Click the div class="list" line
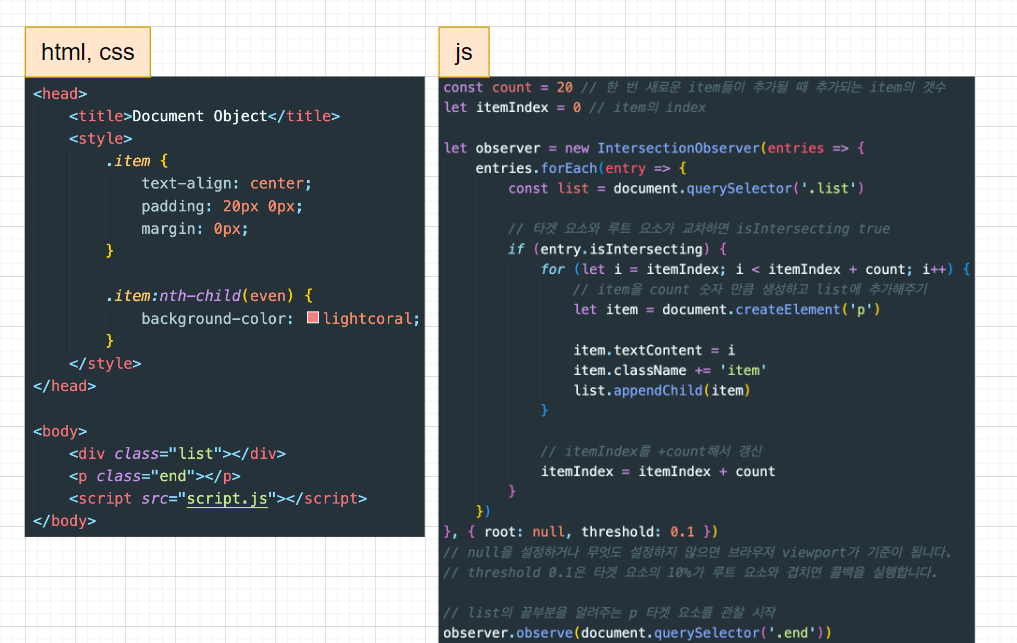Screen dimensions: 1017x643 tap(177, 454)
